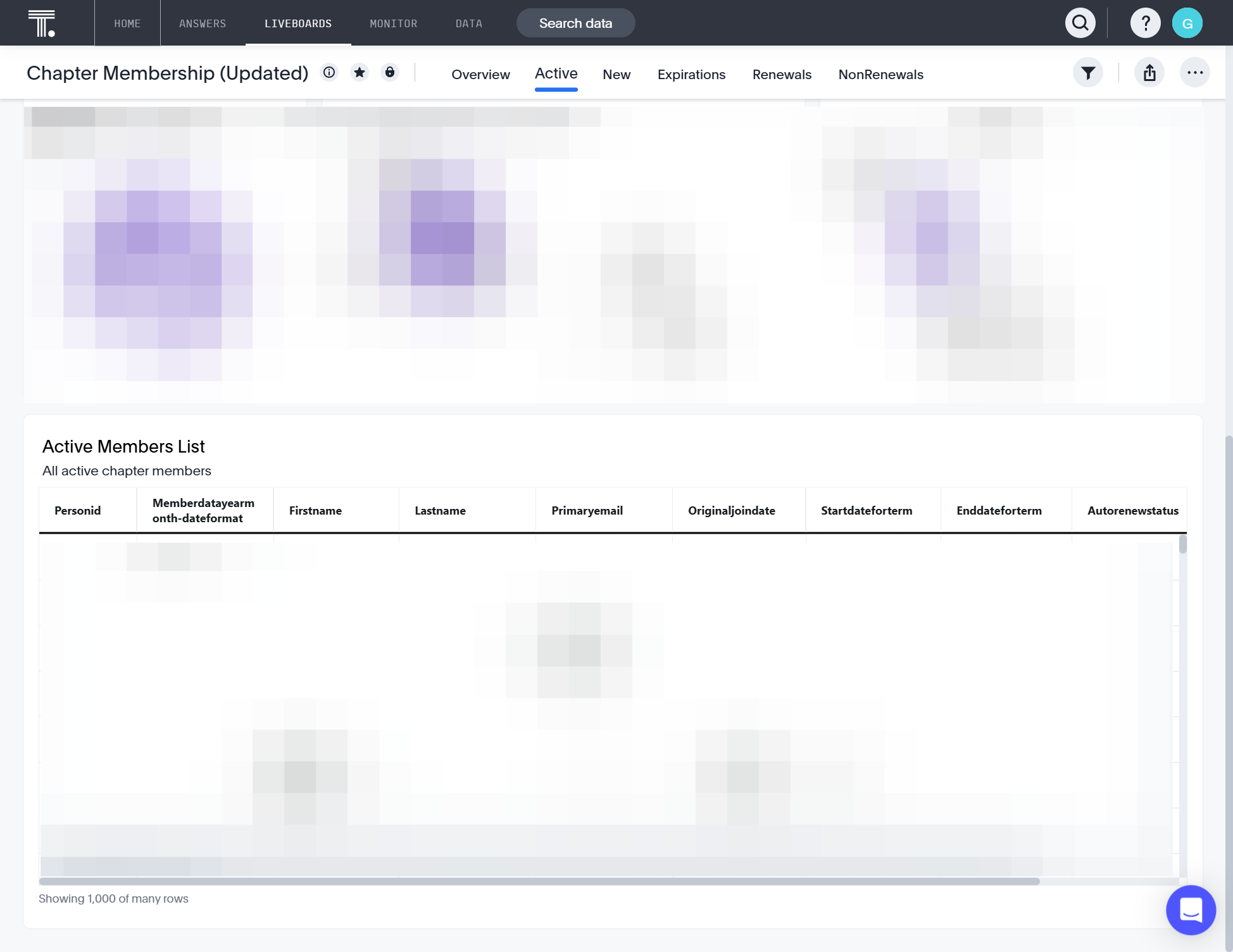Click the Enddateforterm column header
1233x952 pixels.
point(1006,511)
